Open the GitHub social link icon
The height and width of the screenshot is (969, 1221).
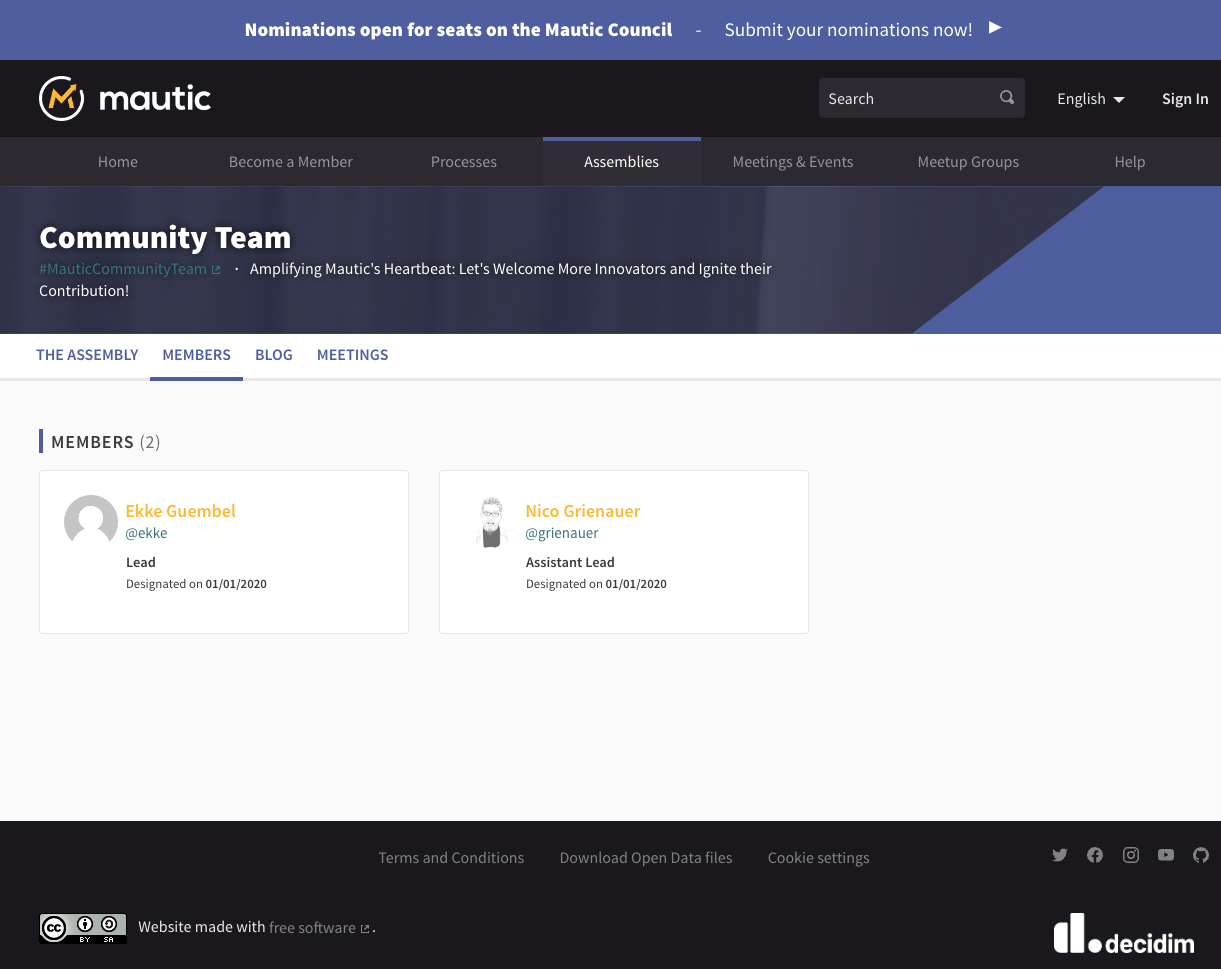(1201, 855)
